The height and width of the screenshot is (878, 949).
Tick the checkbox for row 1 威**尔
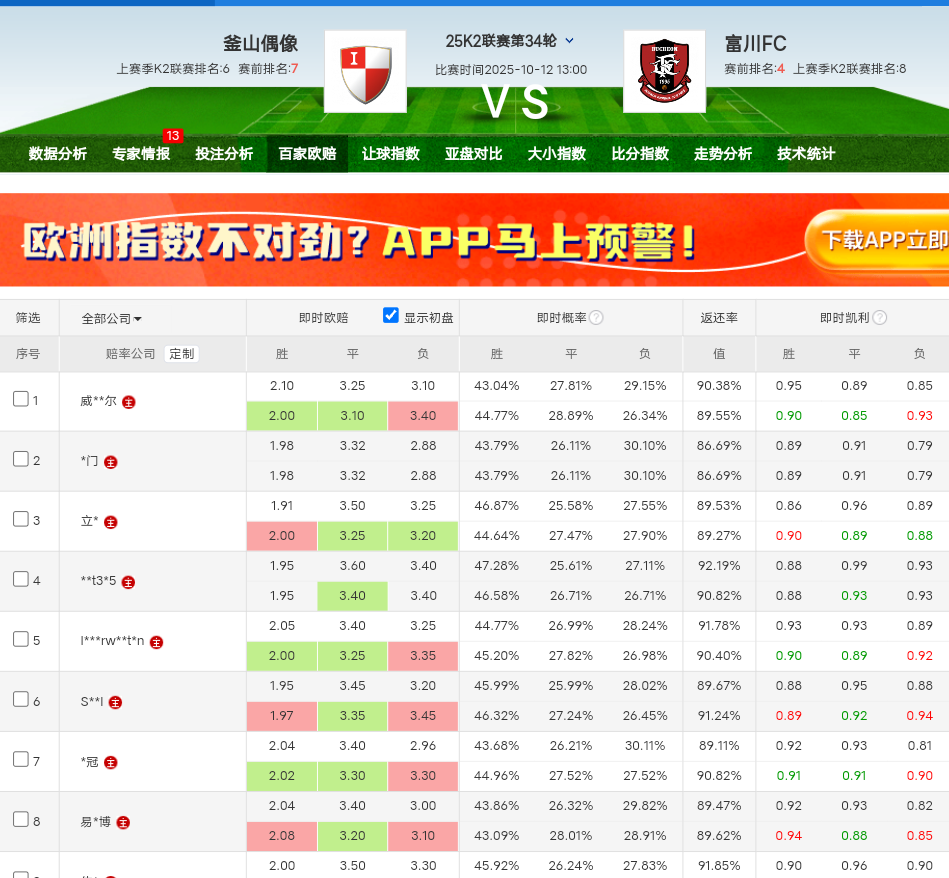[x=21, y=399]
